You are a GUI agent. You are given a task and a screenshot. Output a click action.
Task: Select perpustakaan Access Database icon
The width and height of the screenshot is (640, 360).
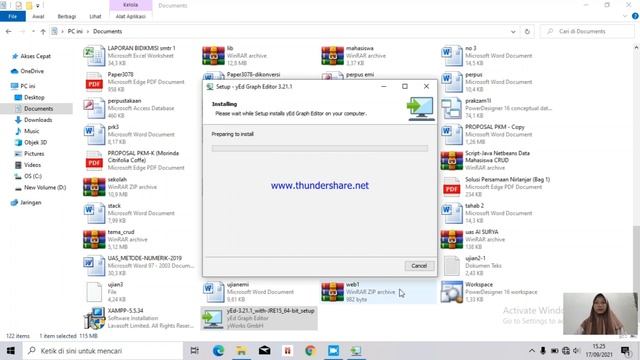tap(94, 109)
